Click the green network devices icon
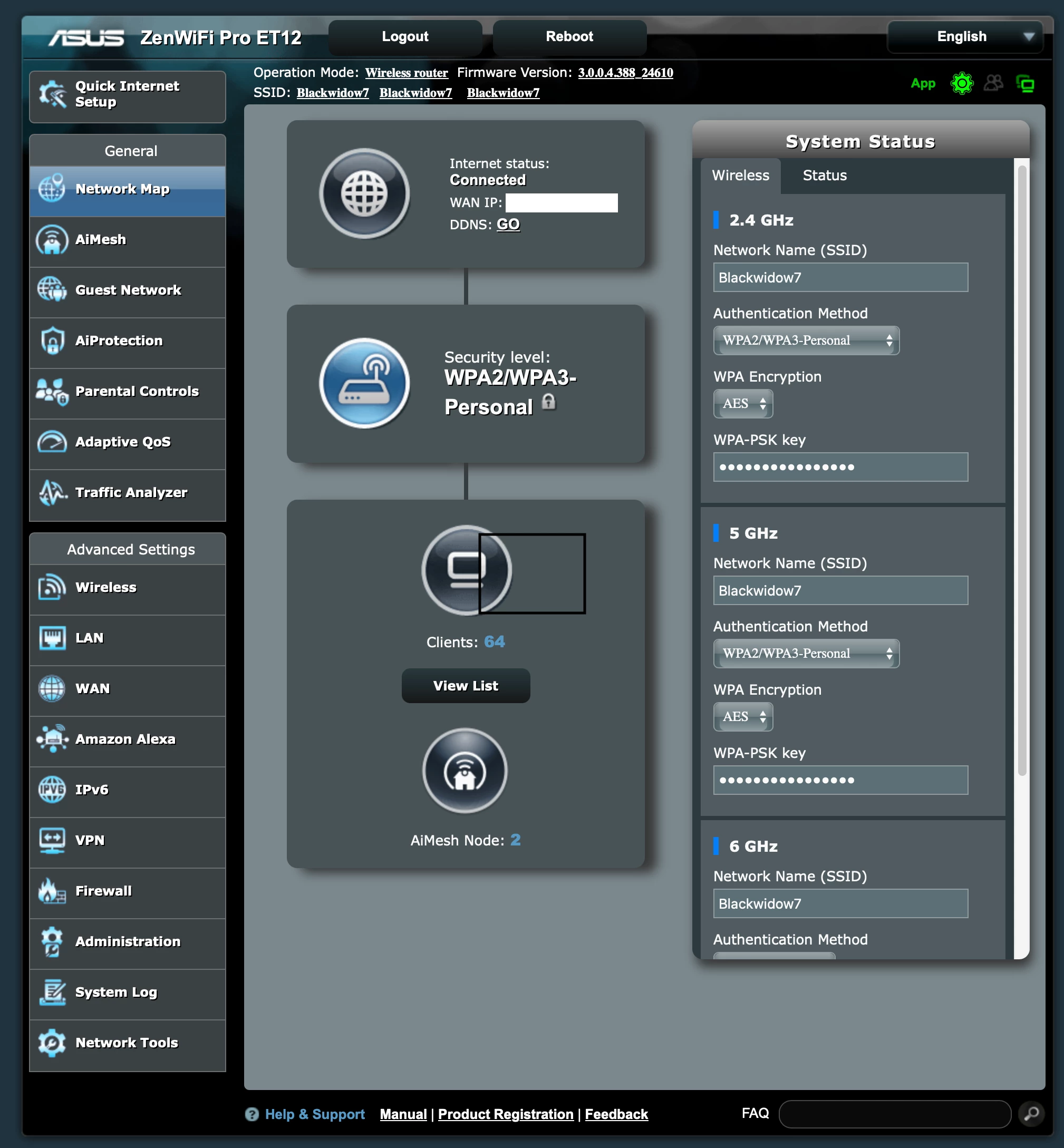Viewport: 1064px width, 1148px height. 1026,84
